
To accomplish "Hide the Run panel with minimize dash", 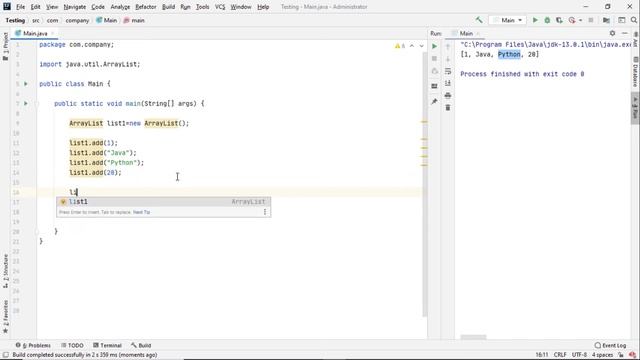I will [x=624, y=33].
